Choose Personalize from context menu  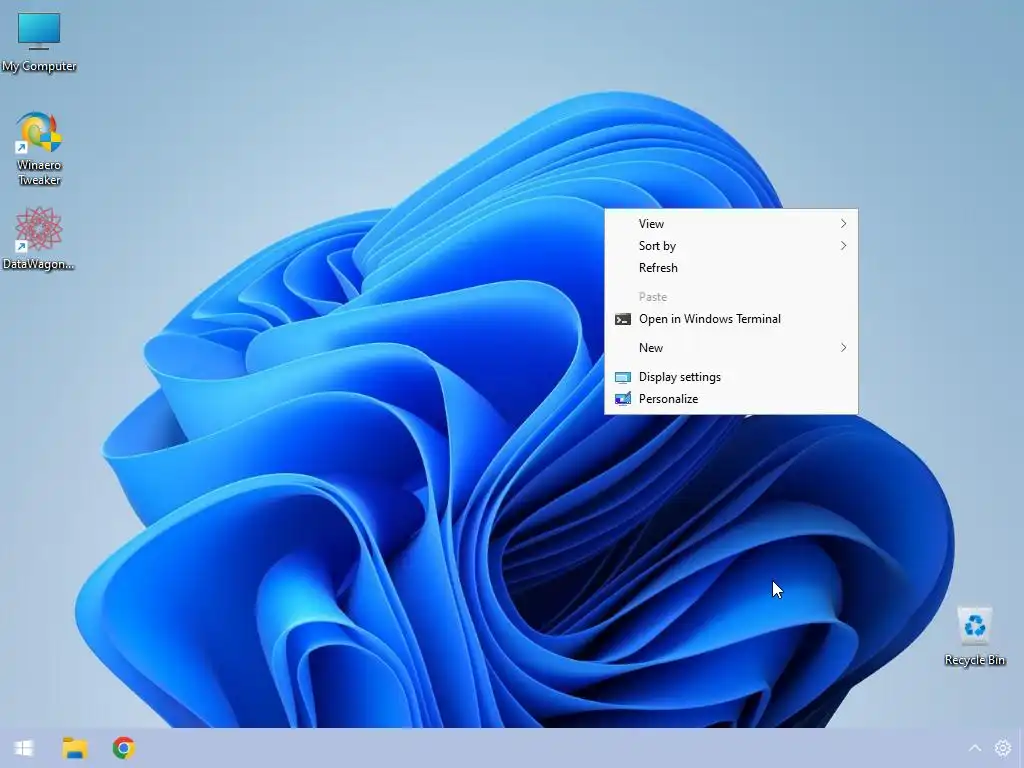[x=731, y=399]
